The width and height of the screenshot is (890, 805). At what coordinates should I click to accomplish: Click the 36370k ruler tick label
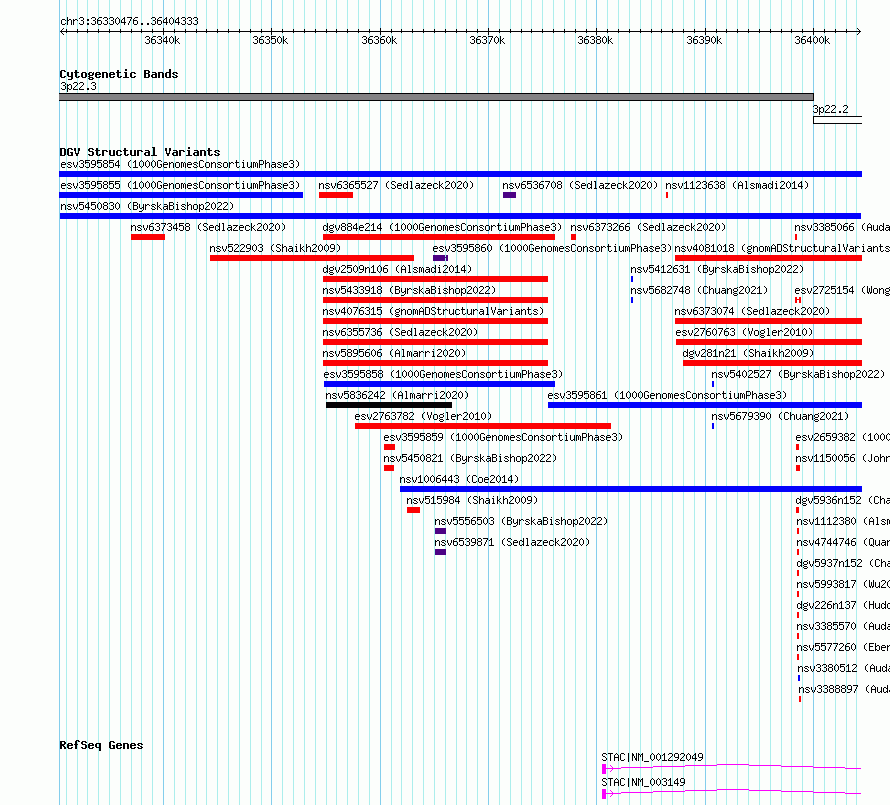click(x=487, y=40)
